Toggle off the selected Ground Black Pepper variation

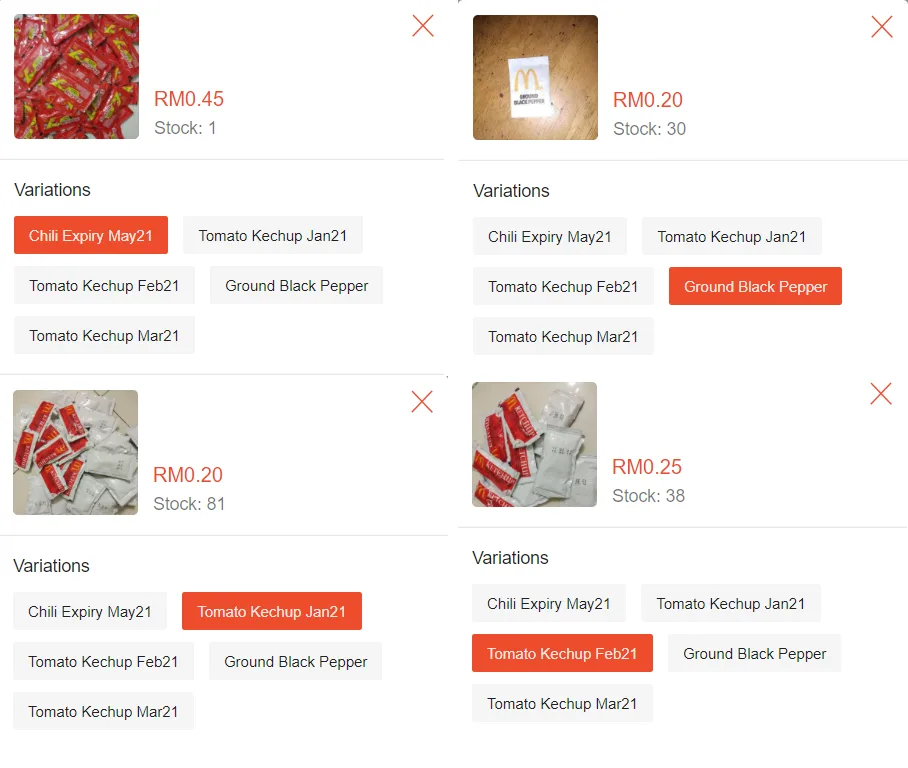point(755,286)
